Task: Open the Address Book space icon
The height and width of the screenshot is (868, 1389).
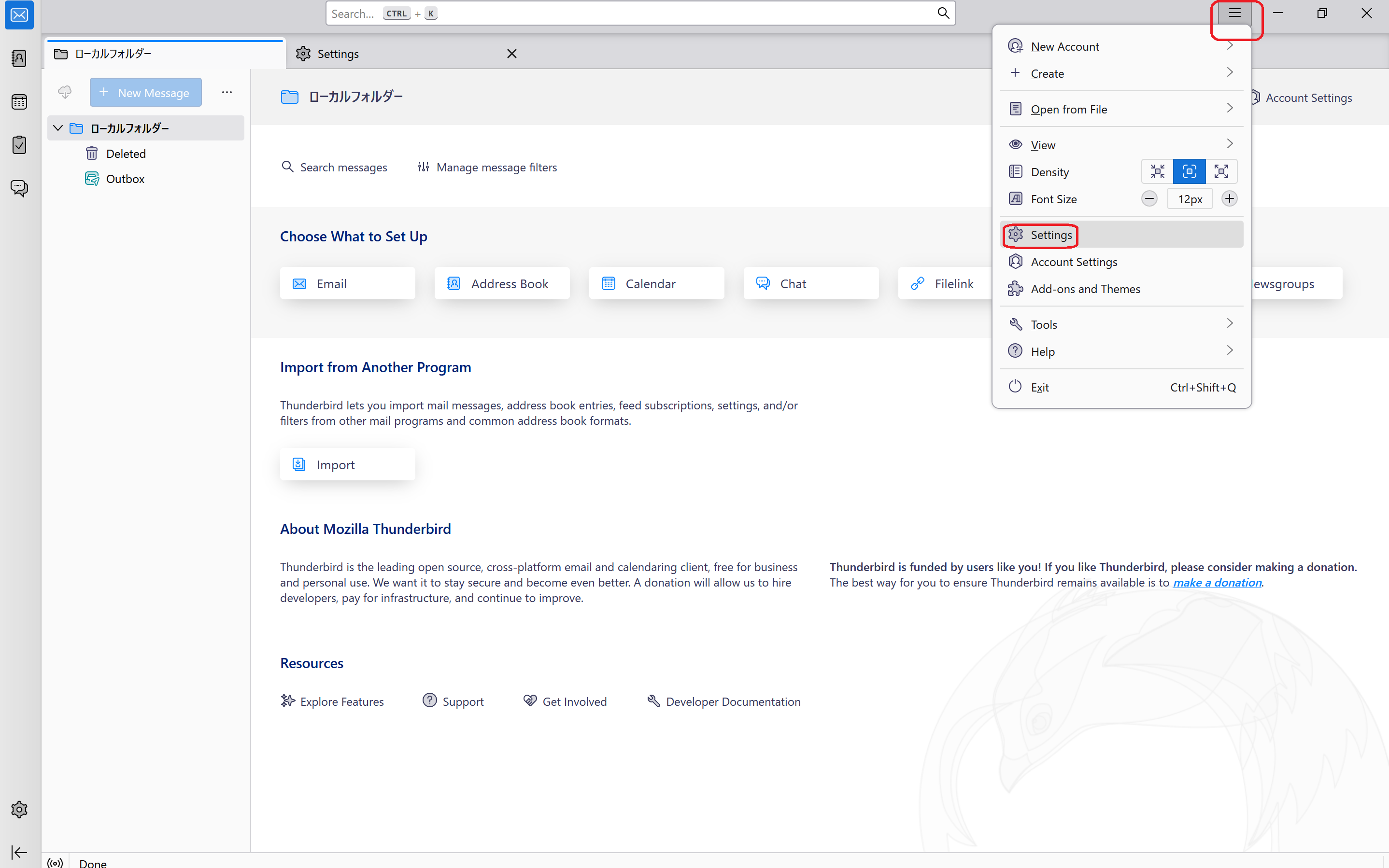Action: (x=19, y=58)
